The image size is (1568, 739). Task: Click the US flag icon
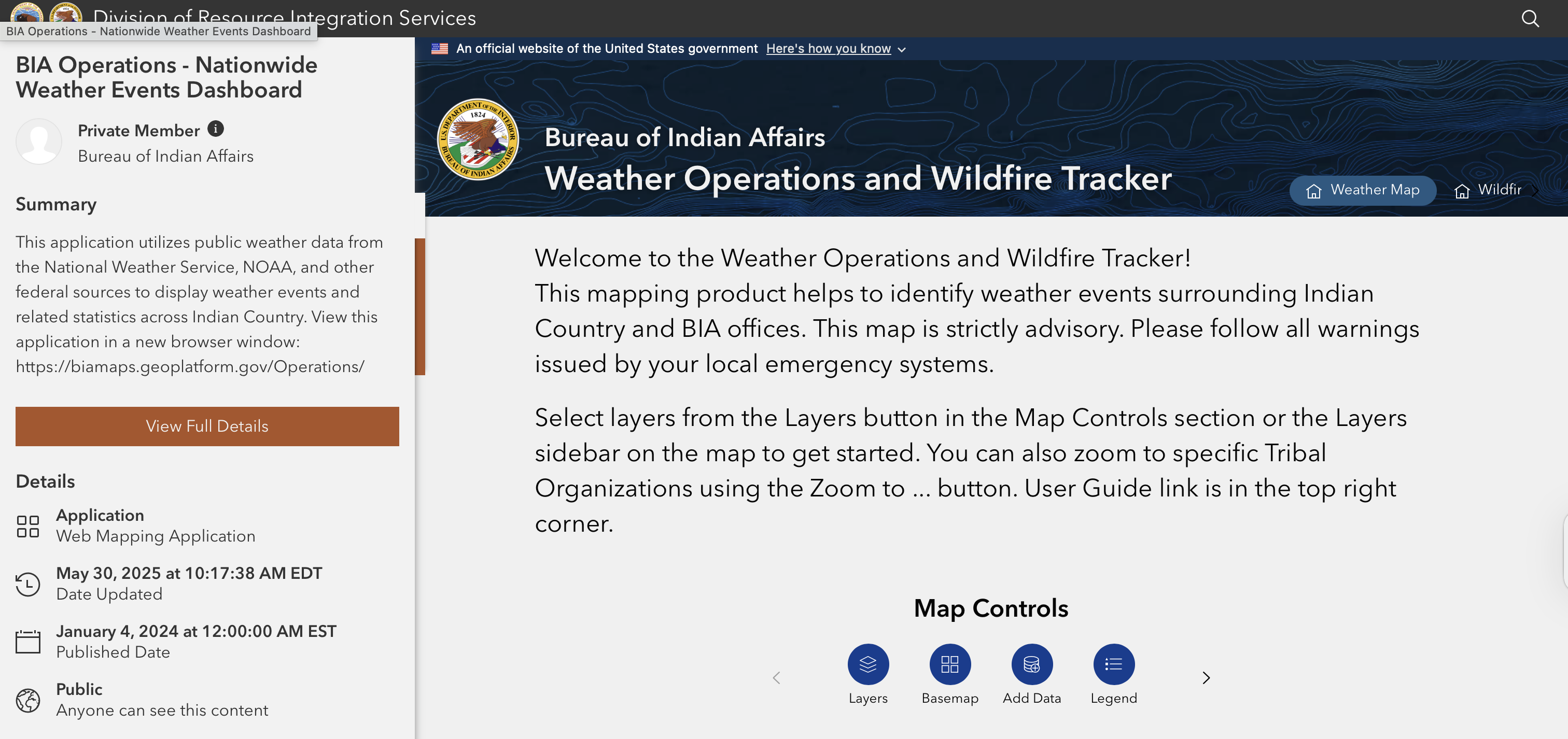pos(440,49)
